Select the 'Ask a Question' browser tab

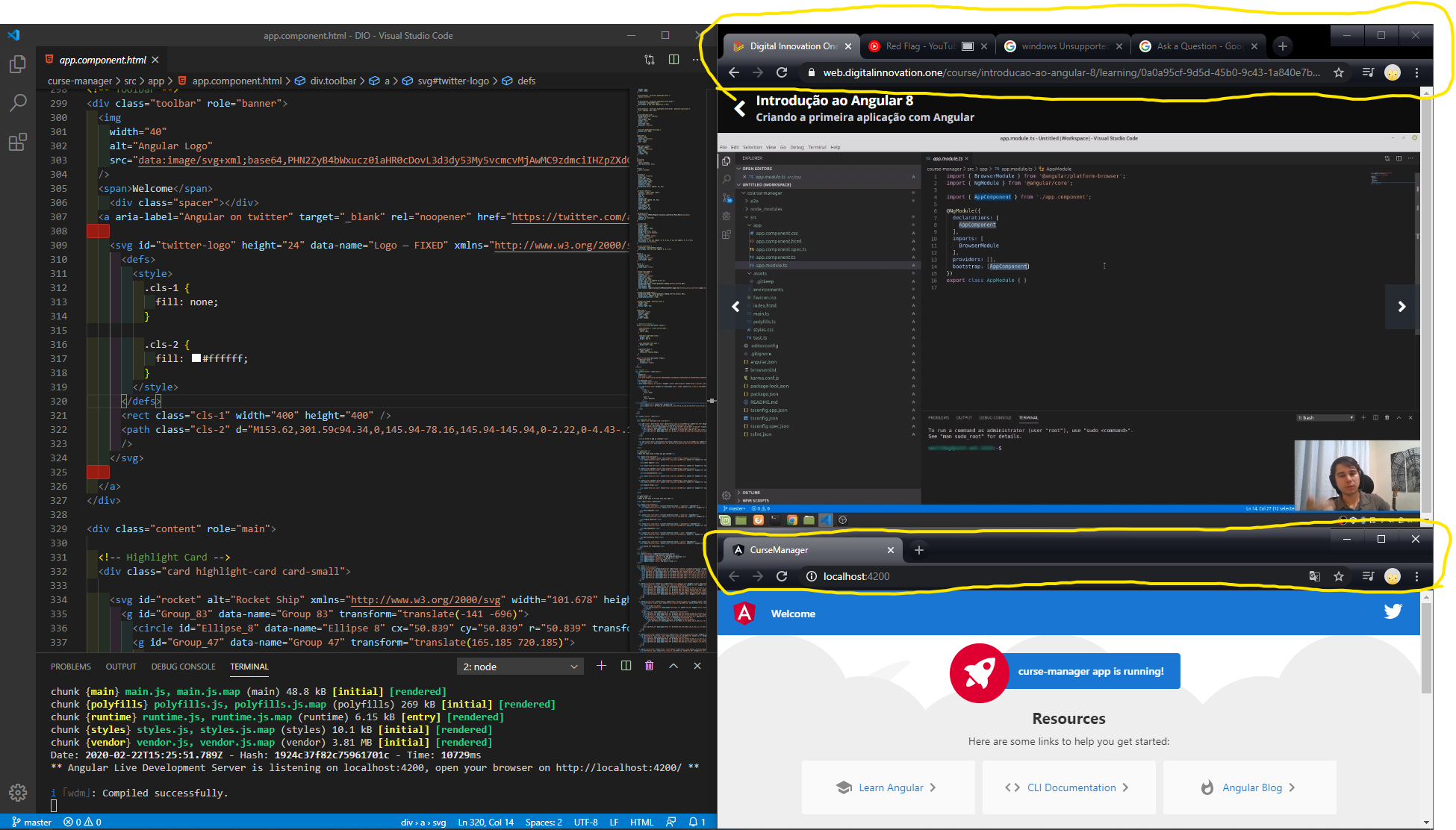(x=1198, y=46)
